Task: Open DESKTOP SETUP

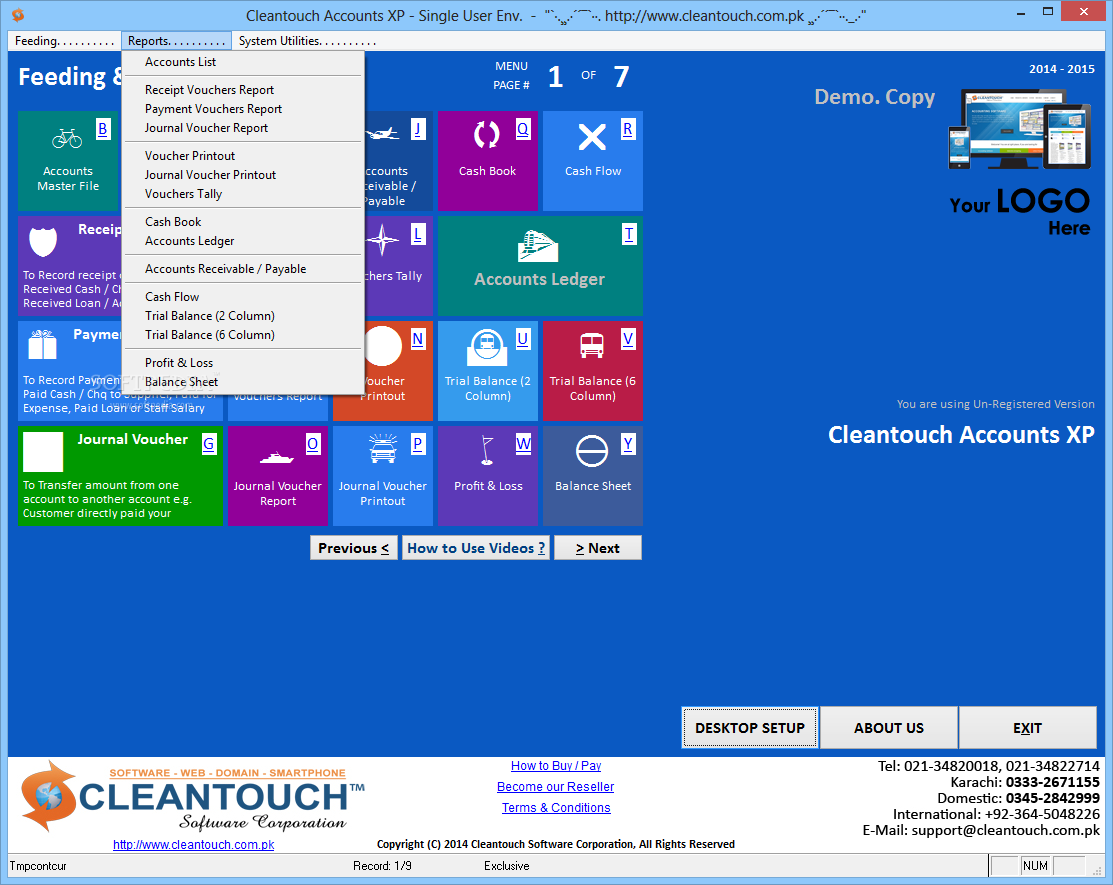Action: click(750, 728)
